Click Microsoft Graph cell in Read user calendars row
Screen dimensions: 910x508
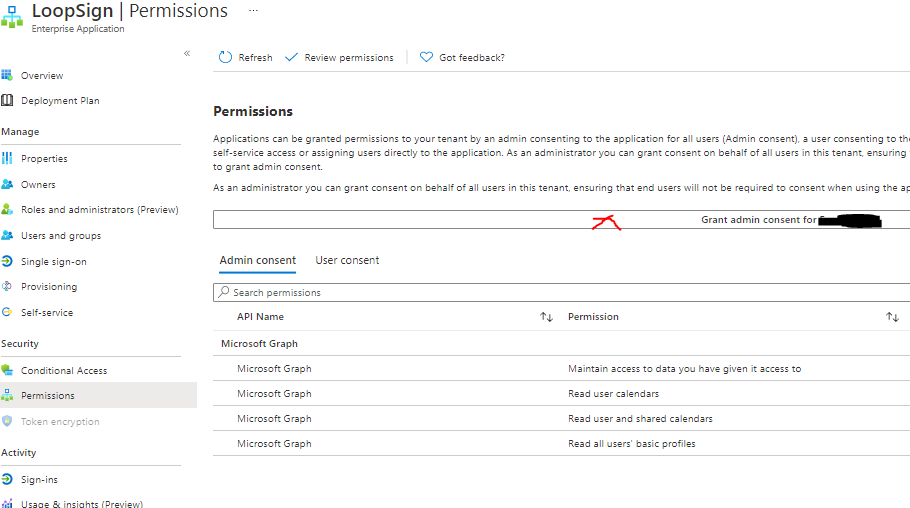coord(274,394)
